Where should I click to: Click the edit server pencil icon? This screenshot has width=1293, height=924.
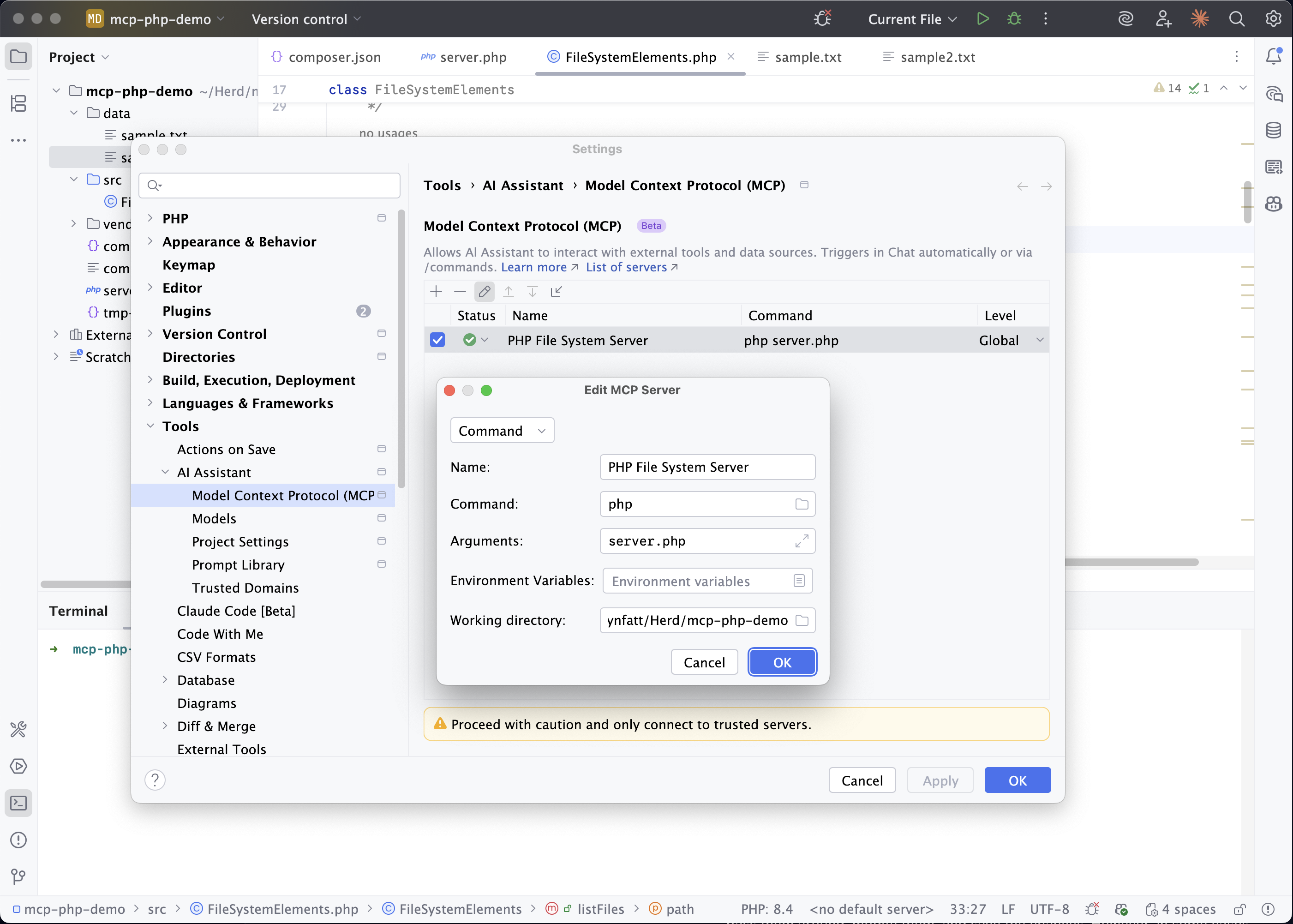tap(484, 292)
